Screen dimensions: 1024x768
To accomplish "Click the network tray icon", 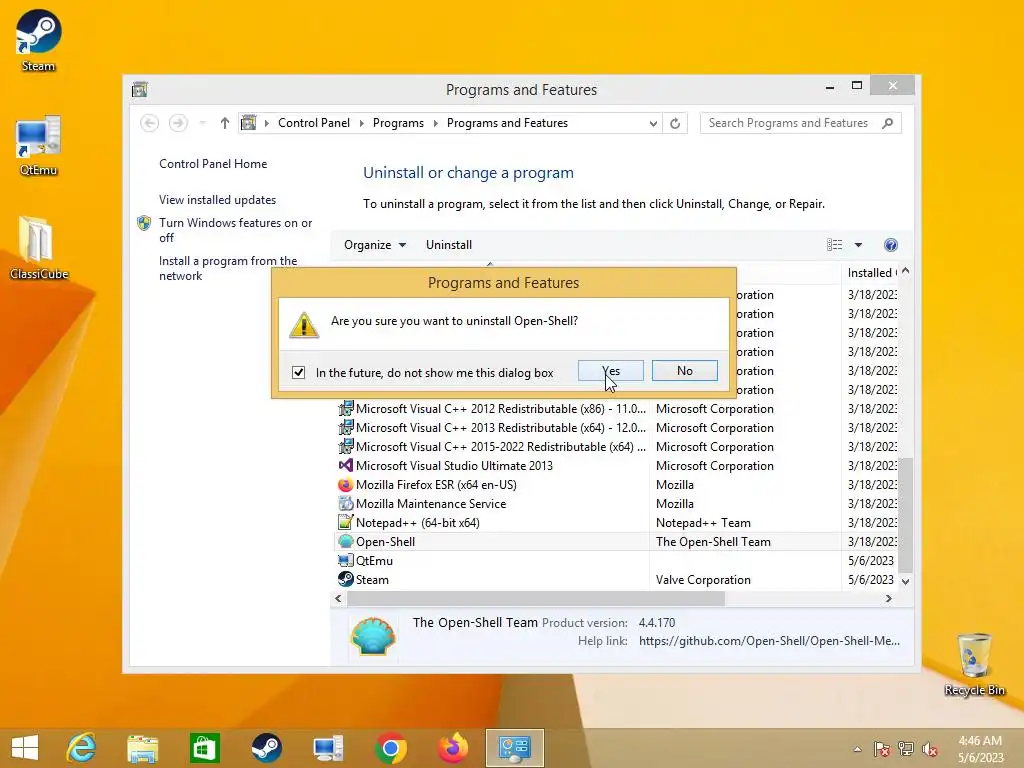I will pyautogui.click(x=906, y=748).
